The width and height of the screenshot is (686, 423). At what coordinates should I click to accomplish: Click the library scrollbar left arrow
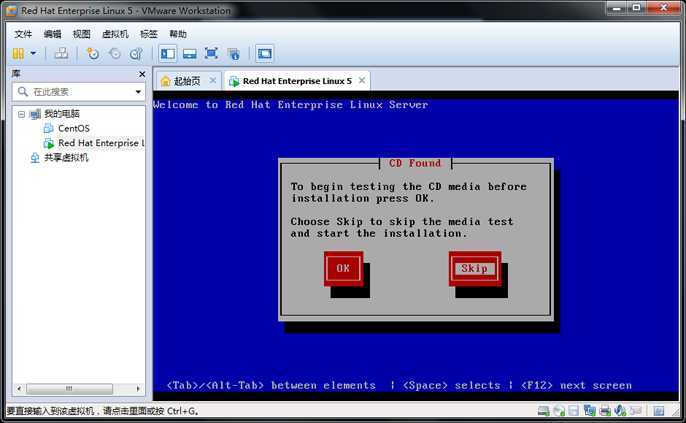[x=19, y=388]
